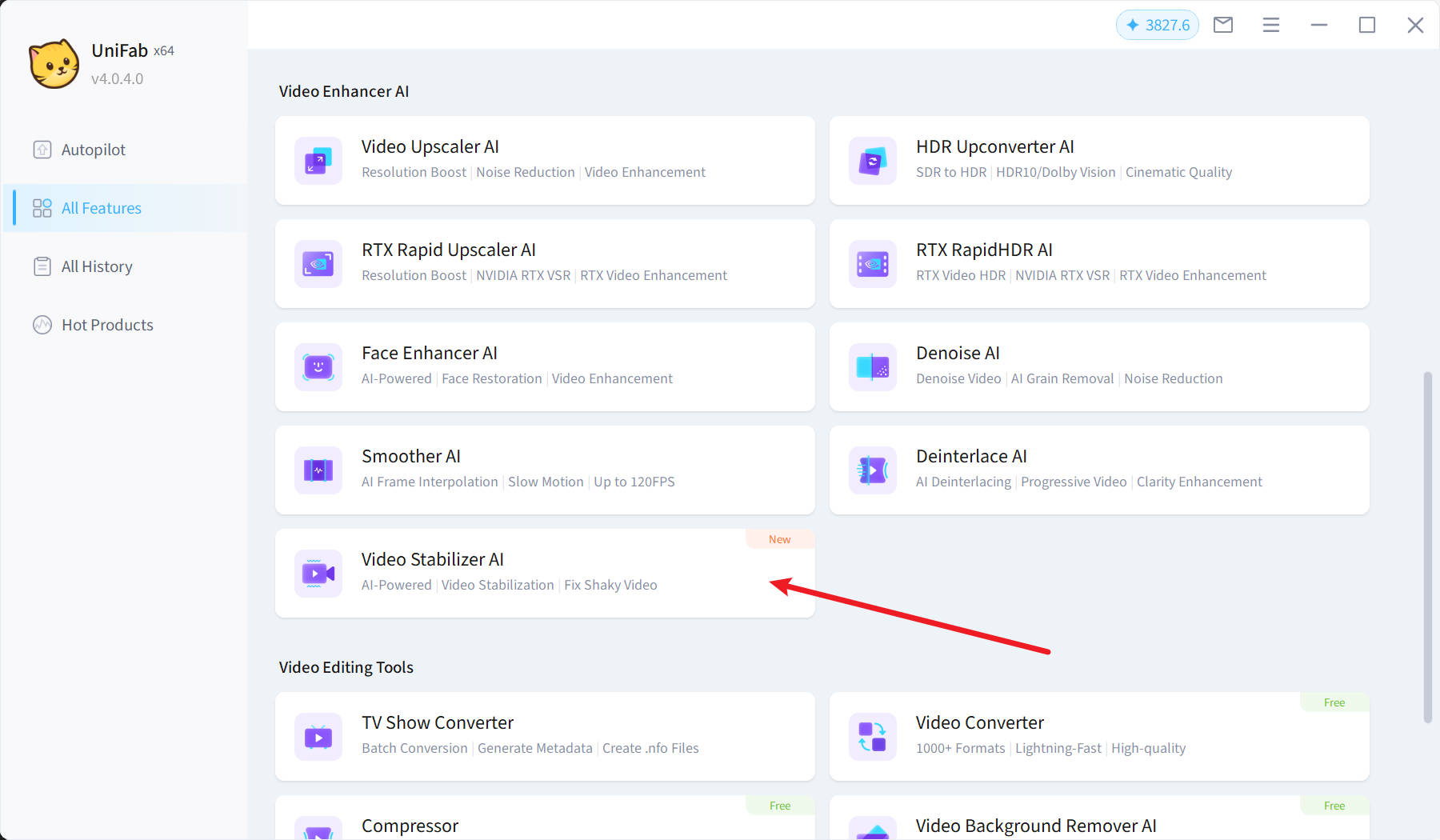Screen dimensions: 1440x840
Task: Select All Features in the sidebar
Action: click(101, 208)
